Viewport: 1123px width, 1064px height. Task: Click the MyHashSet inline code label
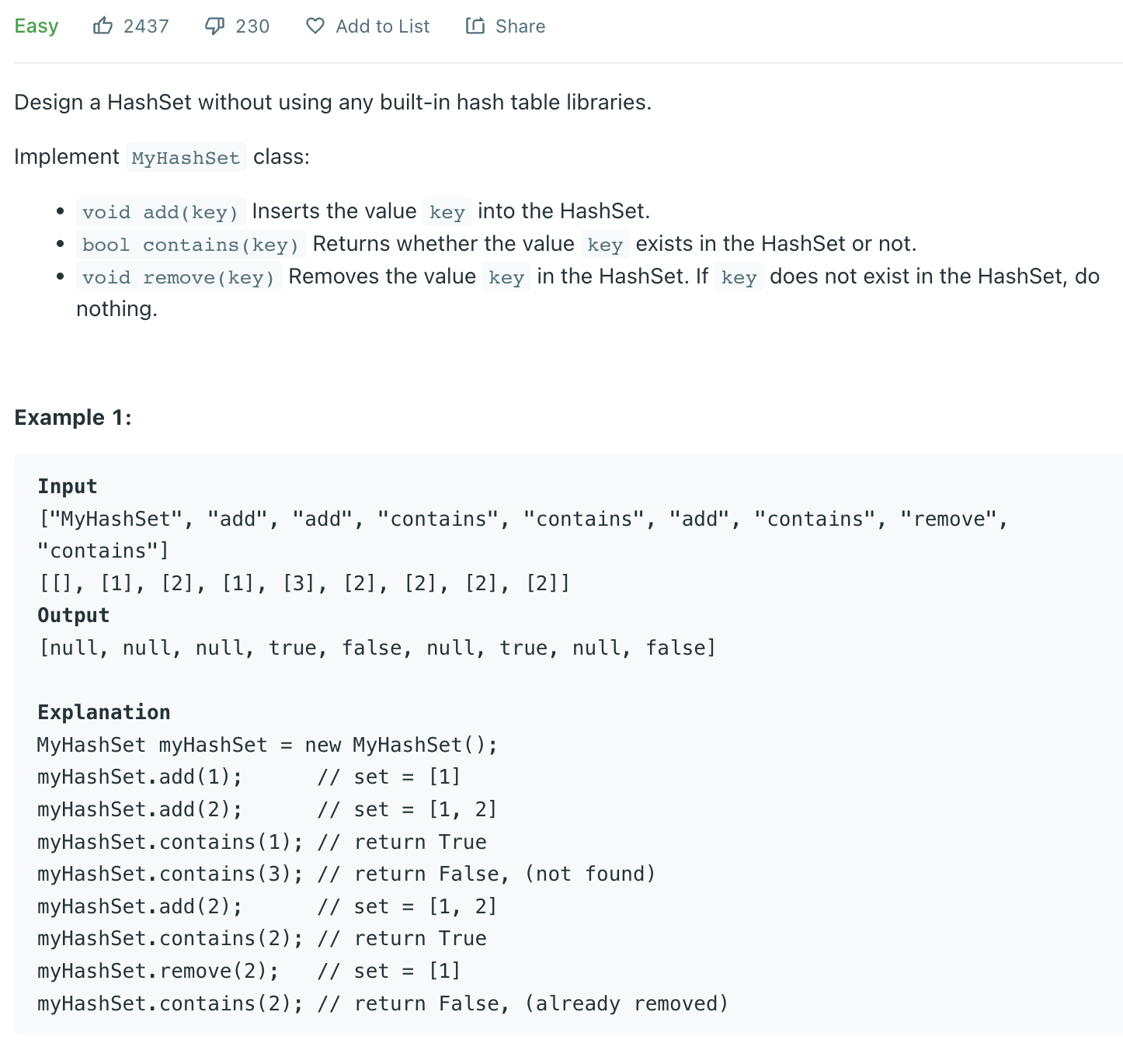[x=186, y=158]
